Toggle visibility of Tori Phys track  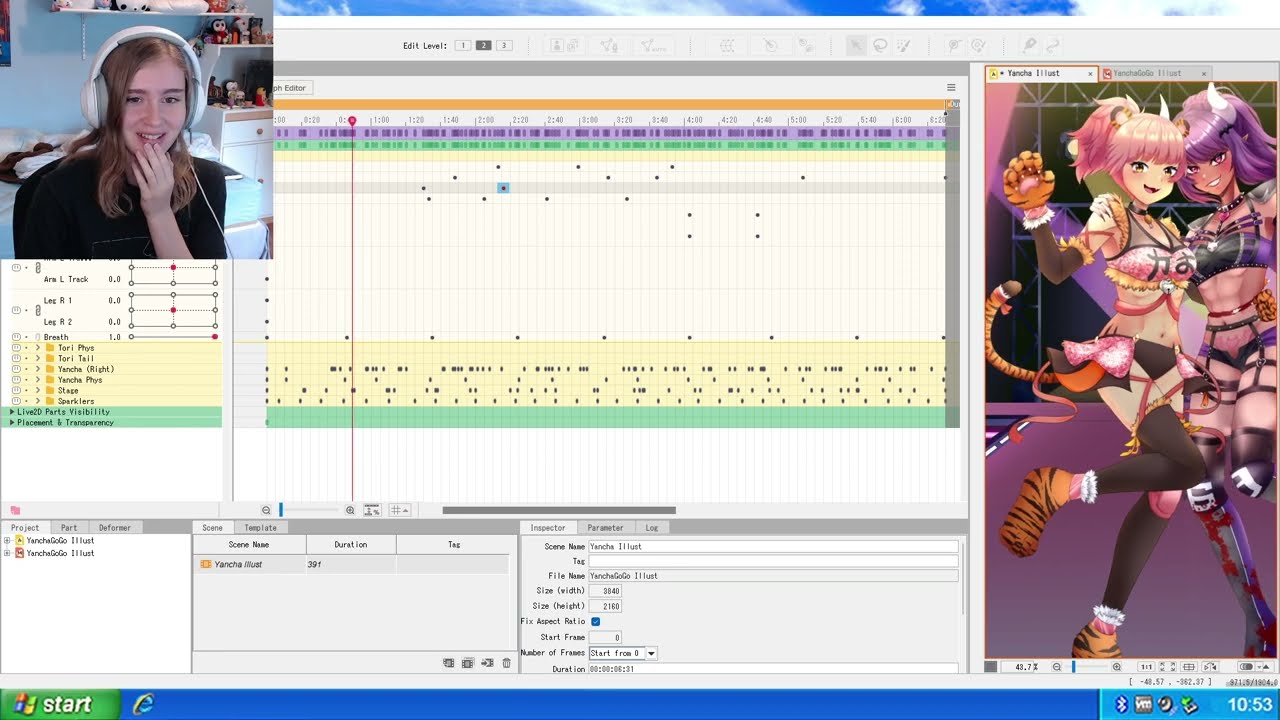(x=16, y=348)
